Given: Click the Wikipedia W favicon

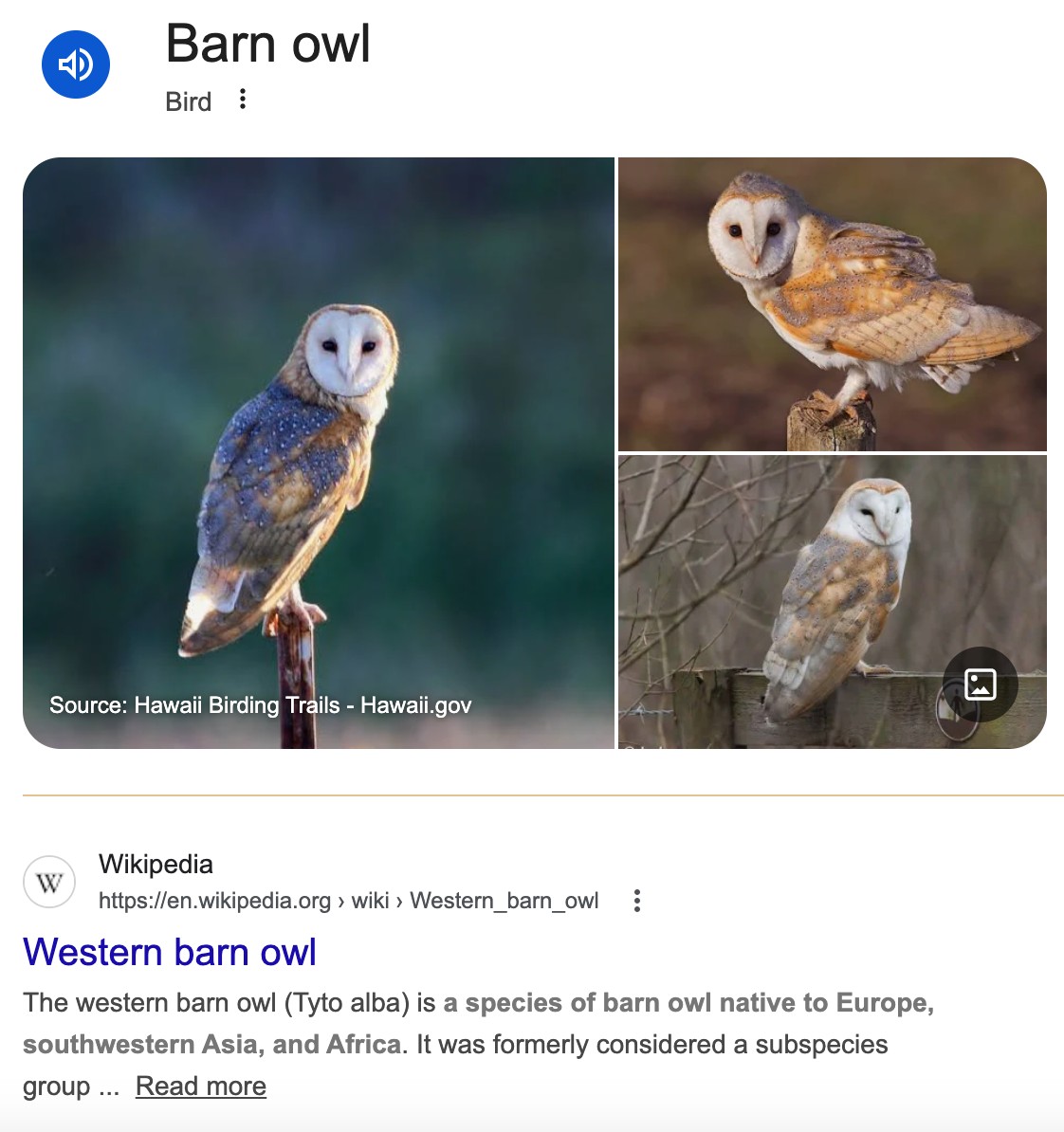Looking at the screenshot, I should tap(49, 882).
